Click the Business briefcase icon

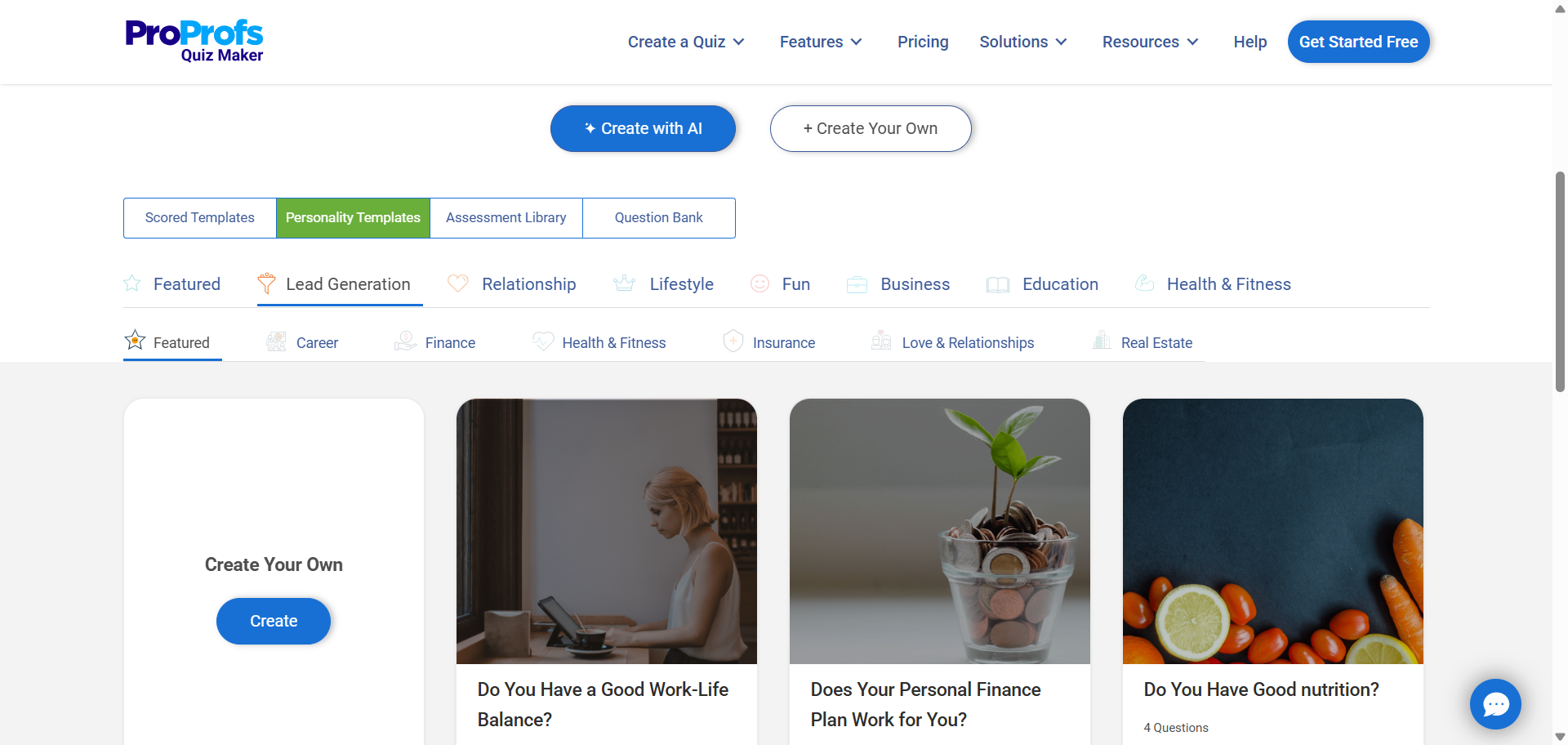[857, 284]
